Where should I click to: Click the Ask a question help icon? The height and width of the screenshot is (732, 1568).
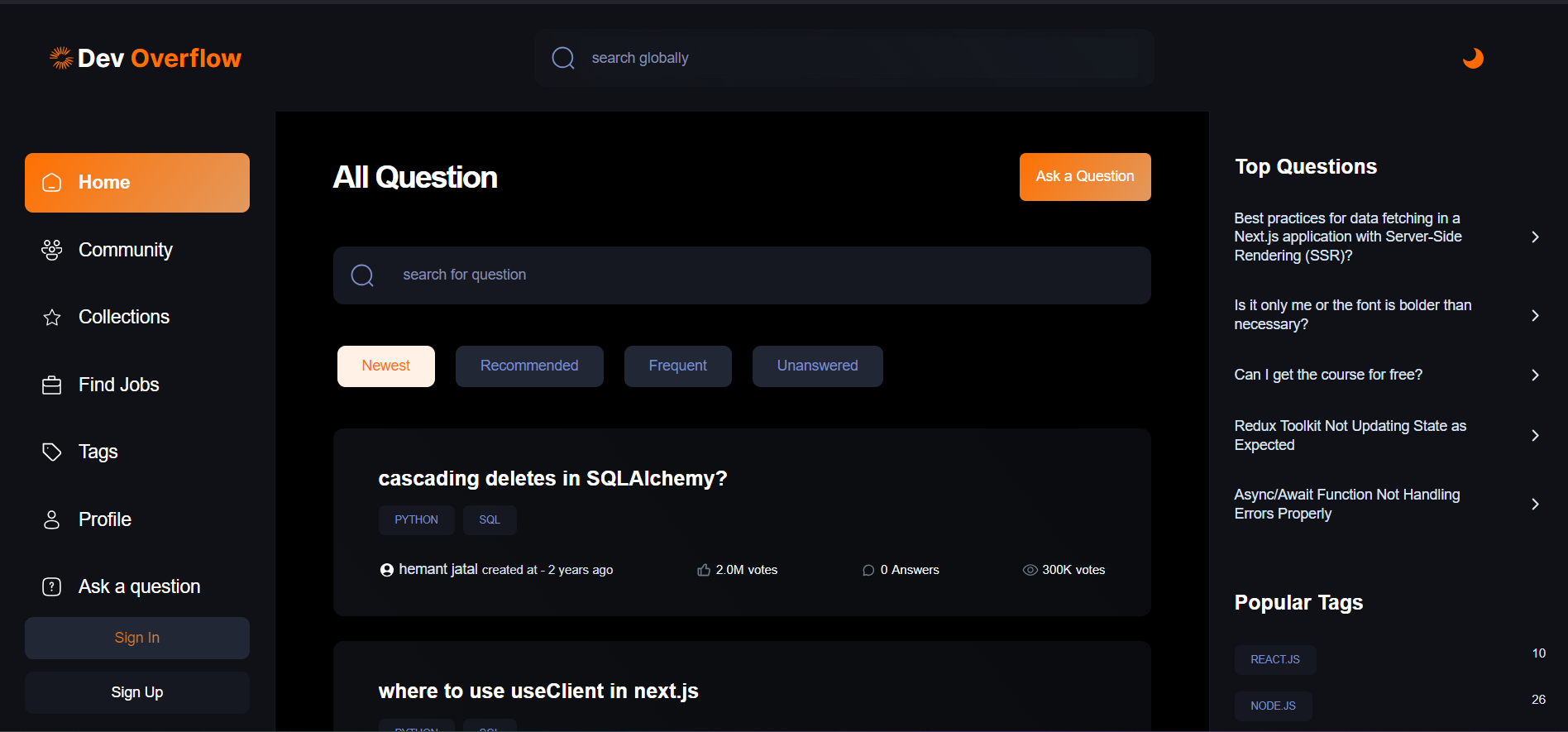tap(51, 587)
